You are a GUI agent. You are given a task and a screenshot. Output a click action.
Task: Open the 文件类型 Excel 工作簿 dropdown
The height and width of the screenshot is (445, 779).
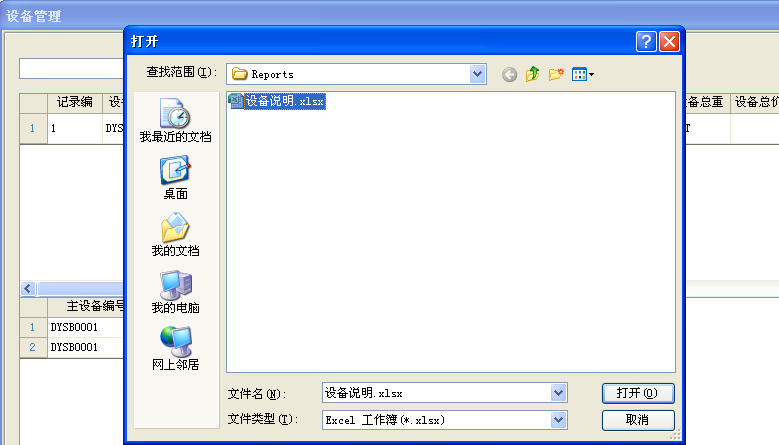pos(558,420)
